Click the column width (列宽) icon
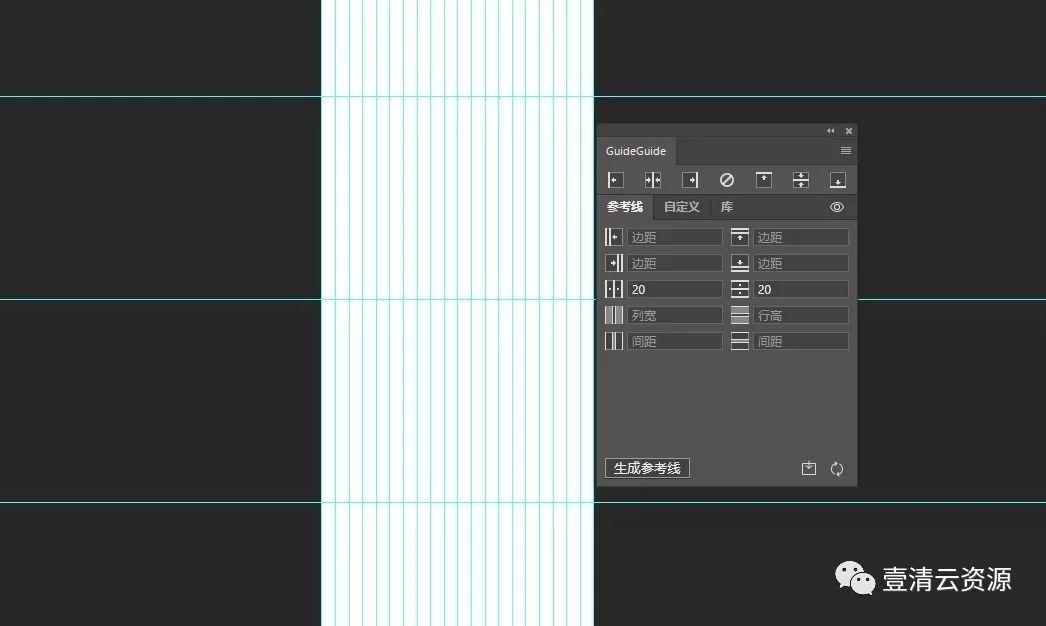This screenshot has width=1046, height=626. click(614, 315)
